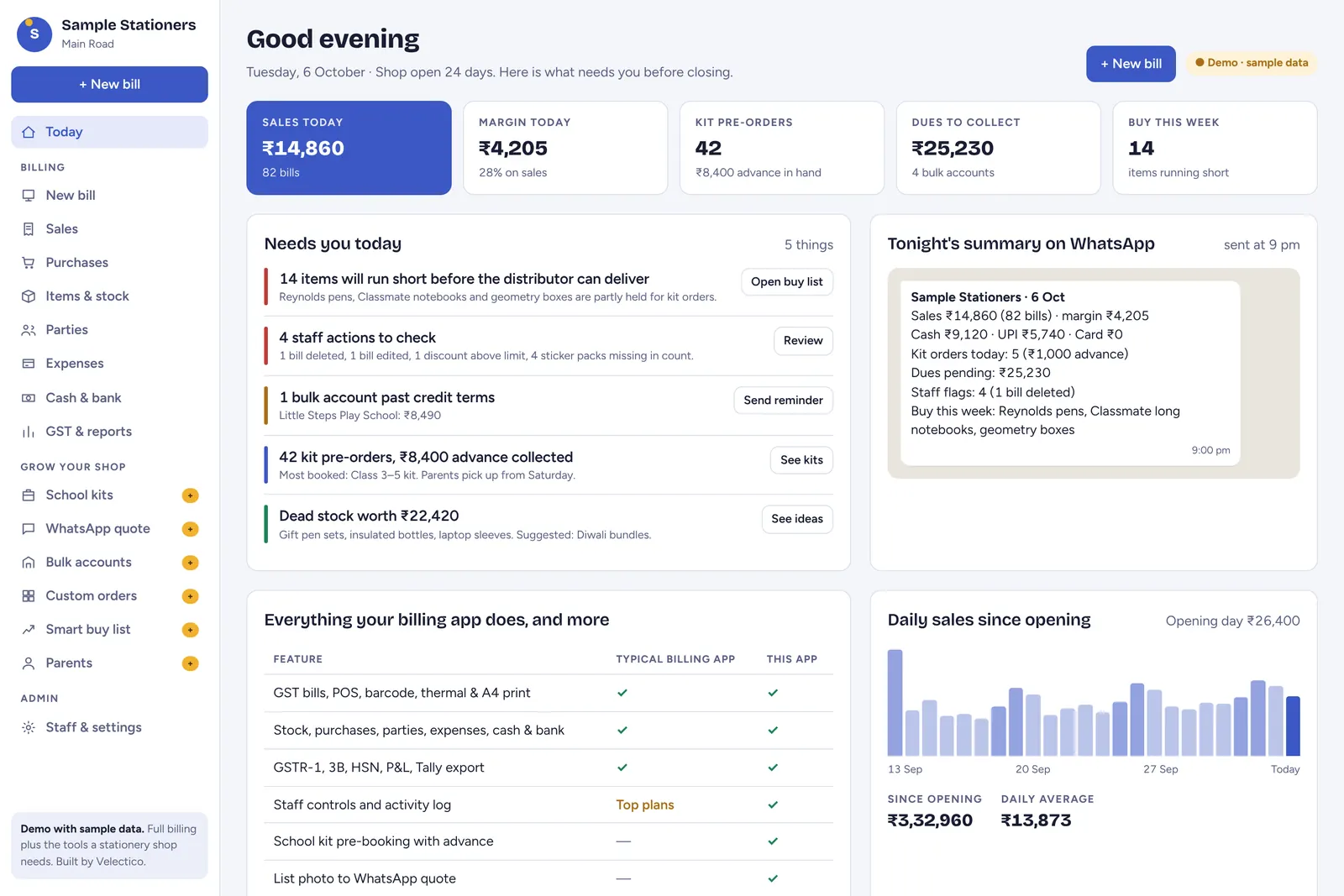Click the Expenses card icon
The width and height of the screenshot is (1344, 896).
pyautogui.click(x=29, y=364)
